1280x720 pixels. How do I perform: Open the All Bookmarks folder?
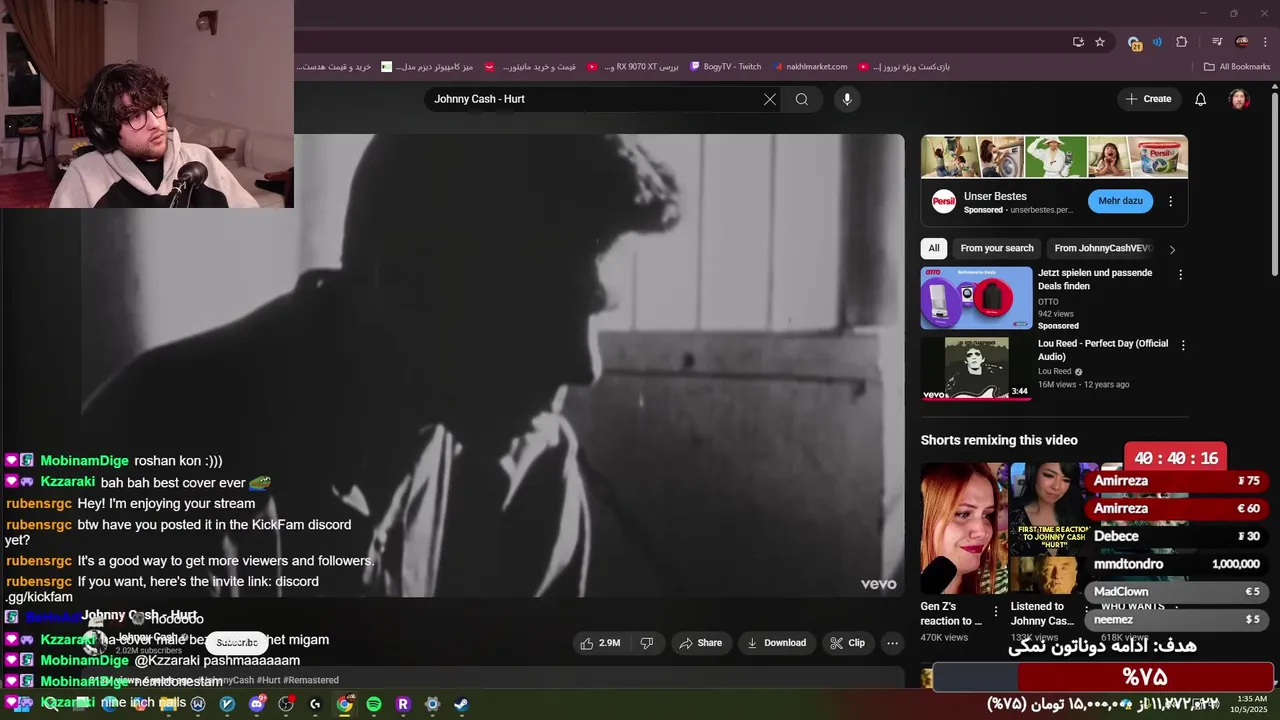click(x=1237, y=67)
